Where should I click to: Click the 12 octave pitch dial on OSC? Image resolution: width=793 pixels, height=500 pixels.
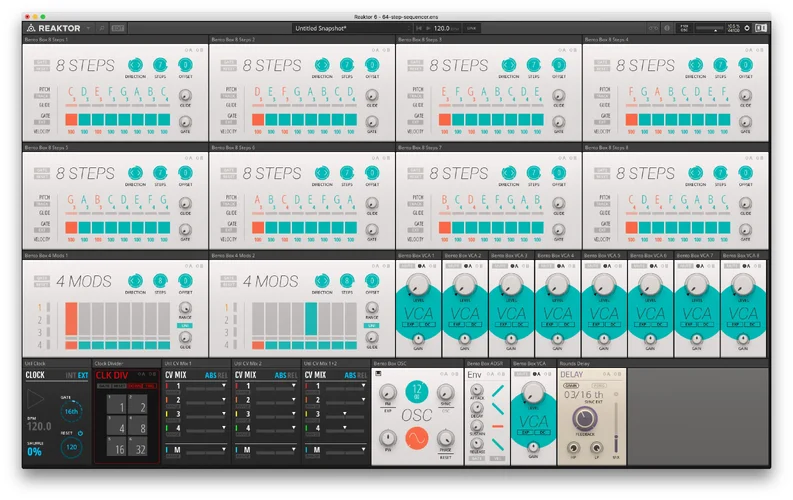417,391
